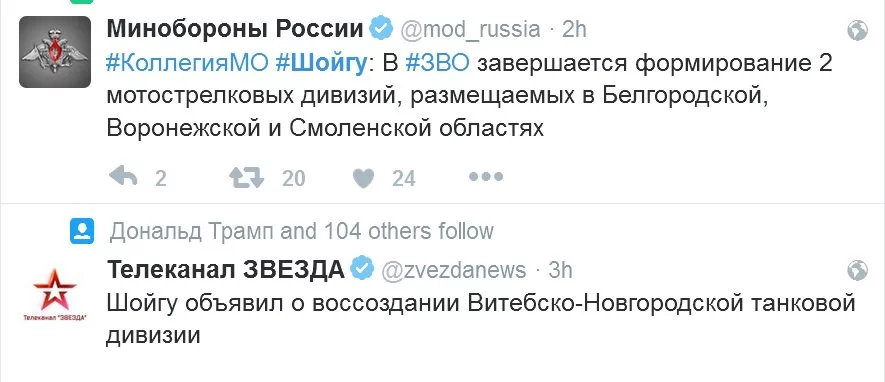The image size is (885, 382).
Task: Open 'Дональд Трамп and 104 others follow'
Action: point(301,231)
